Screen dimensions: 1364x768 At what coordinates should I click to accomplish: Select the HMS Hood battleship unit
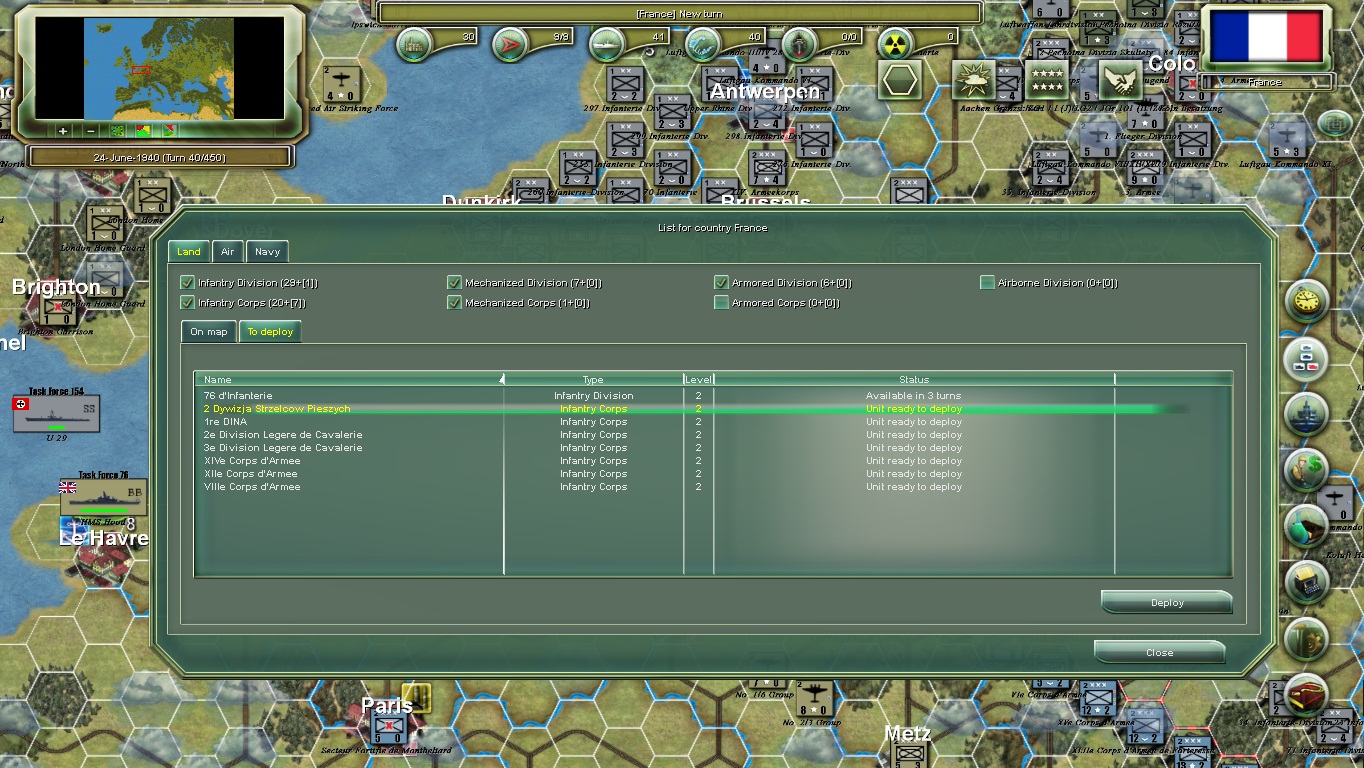103,497
